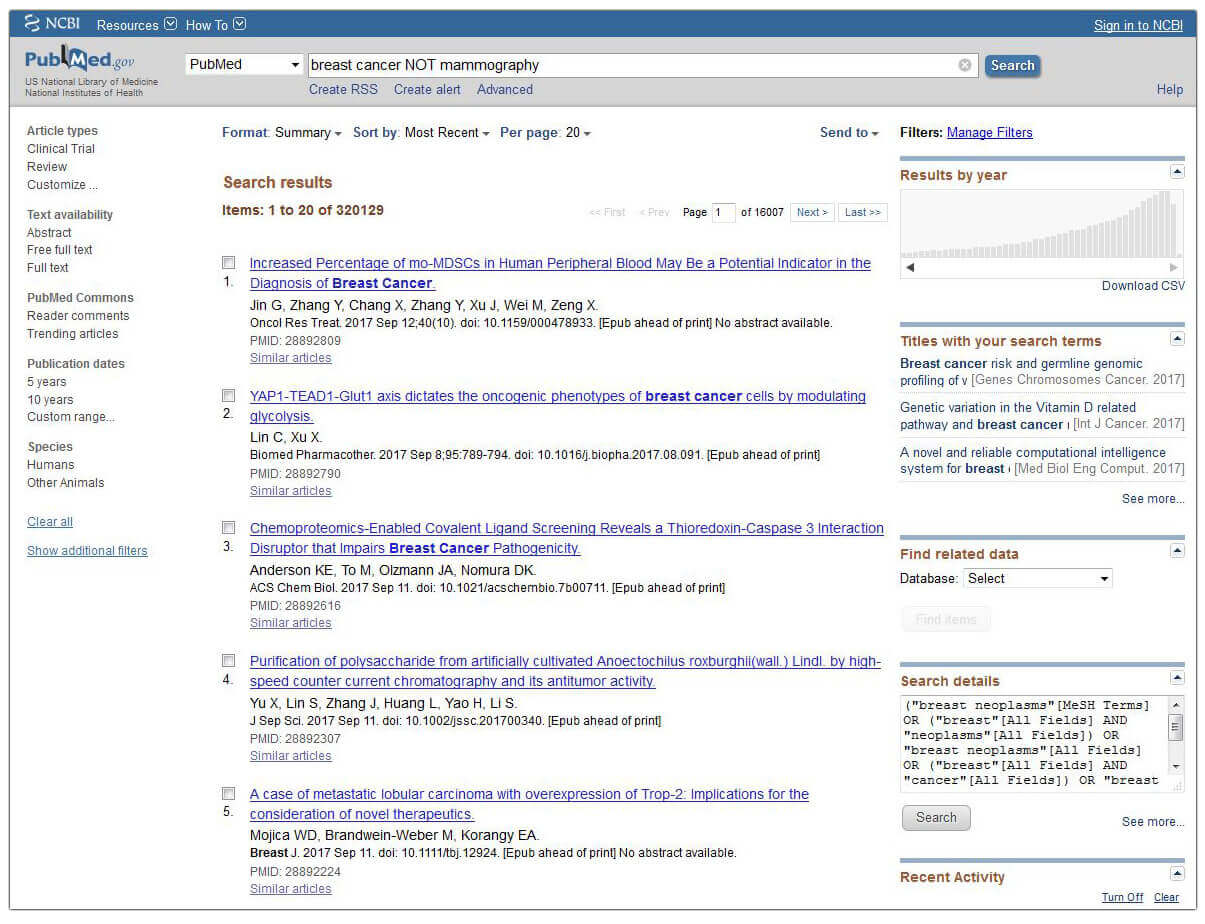Viewport: 1205px width, 924px height.
Task: Open Advanced search link
Action: (505, 90)
